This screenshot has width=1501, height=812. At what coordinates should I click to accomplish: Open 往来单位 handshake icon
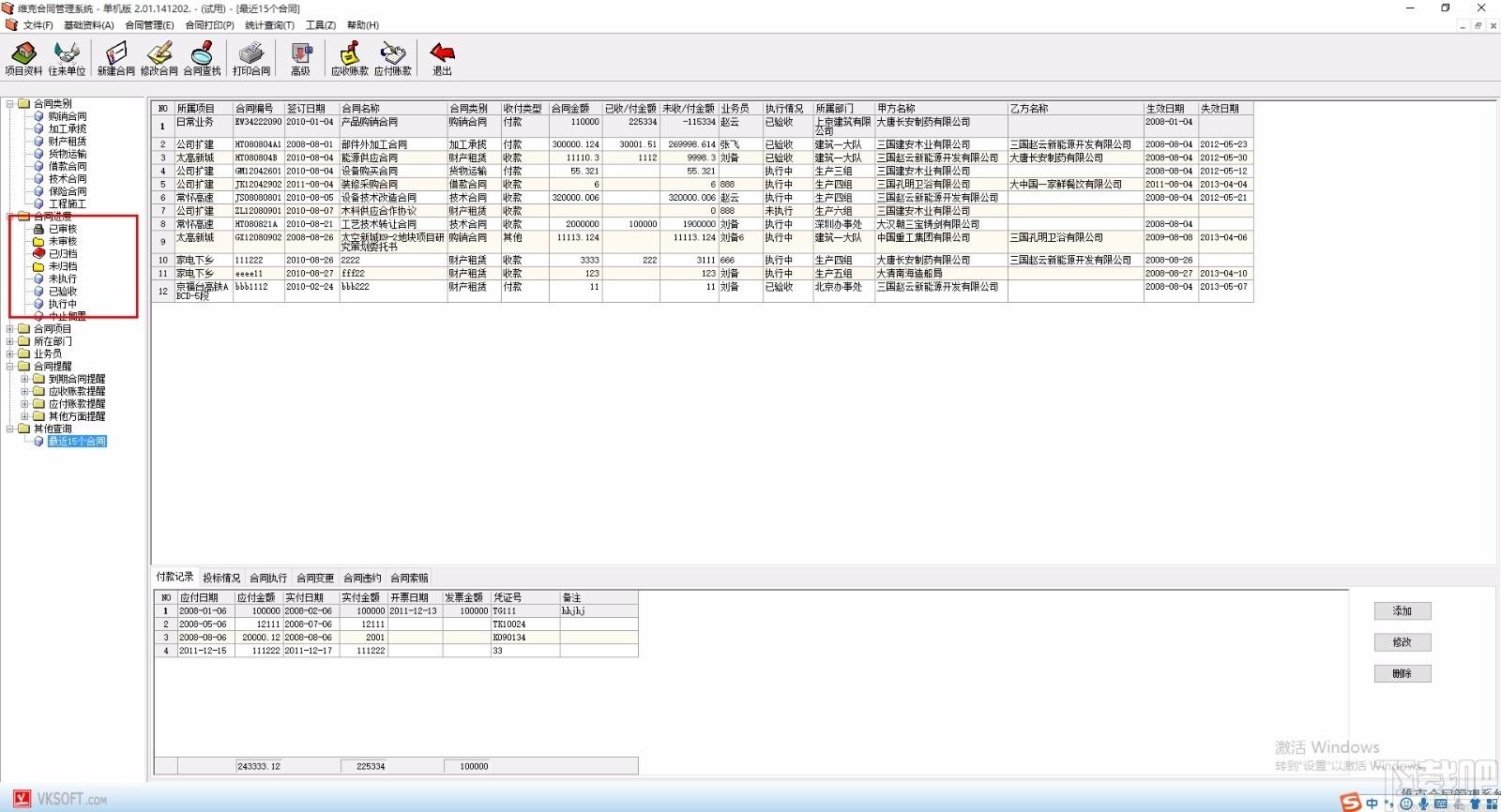[x=67, y=58]
